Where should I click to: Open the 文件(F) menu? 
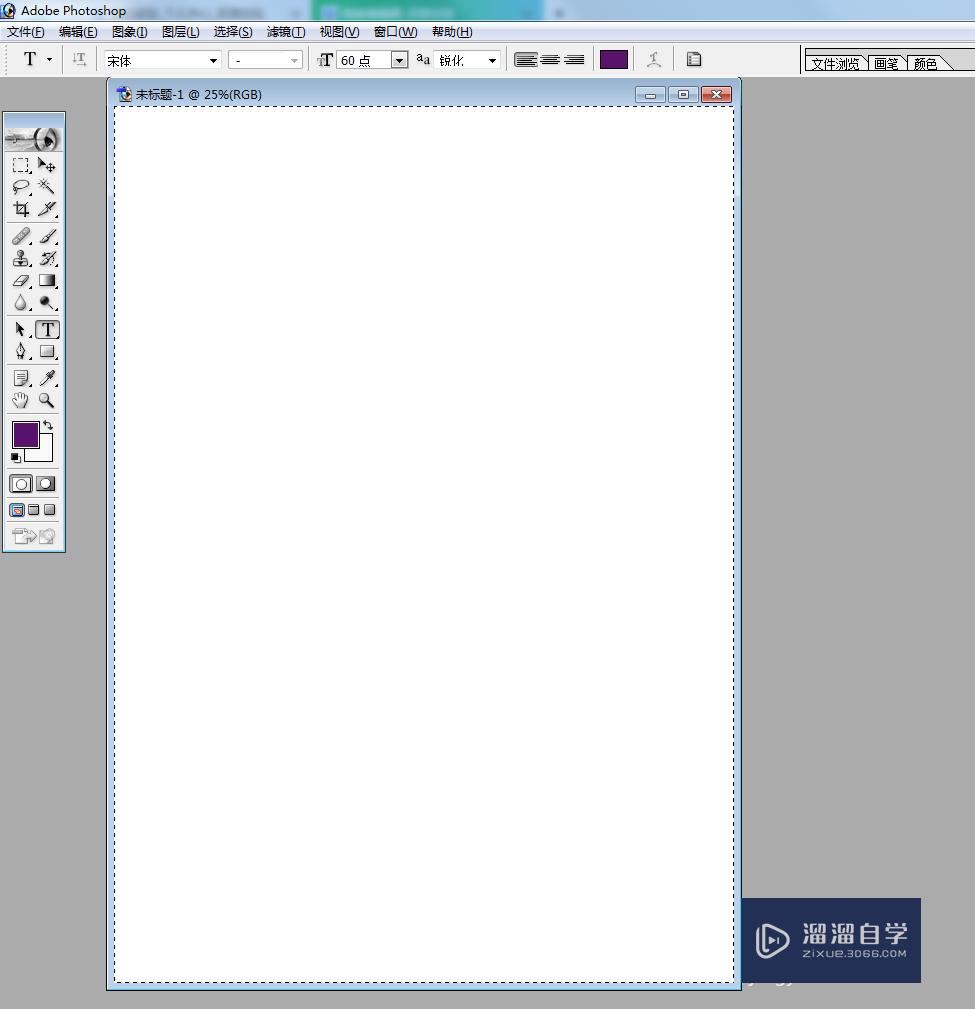tap(26, 32)
